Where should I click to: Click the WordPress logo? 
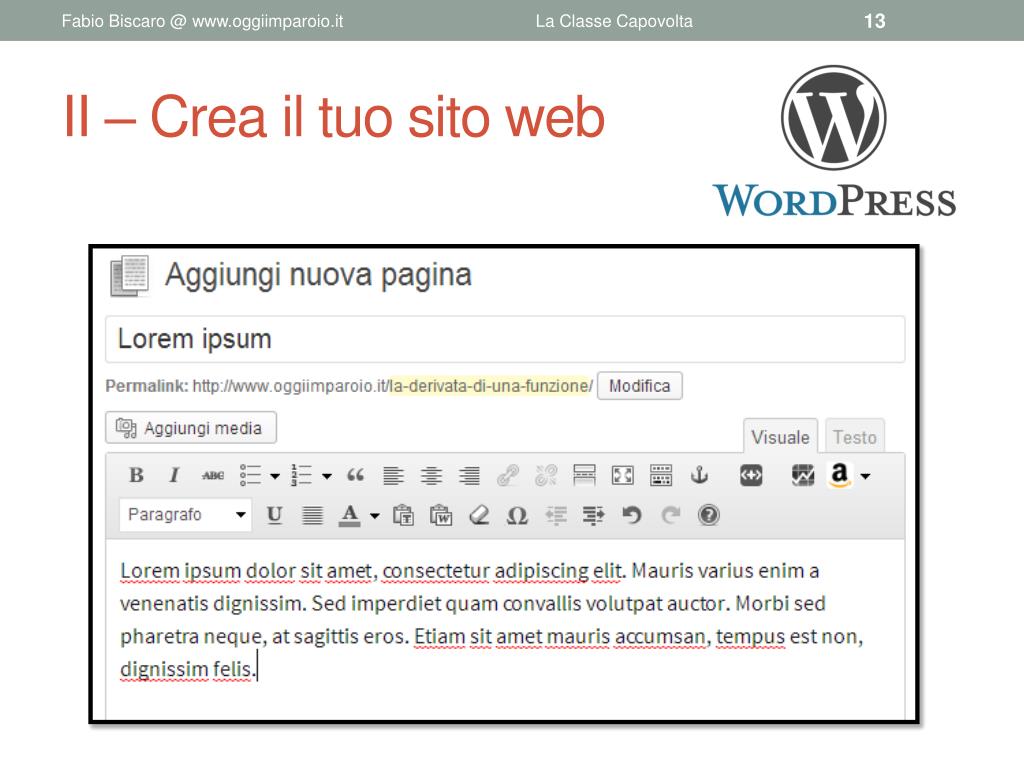(x=834, y=141)
